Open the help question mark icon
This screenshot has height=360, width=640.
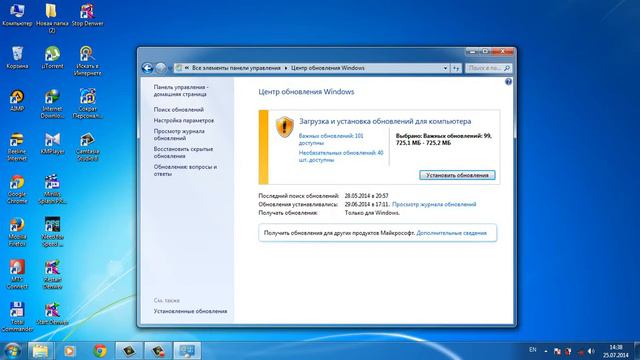point(508,82)
